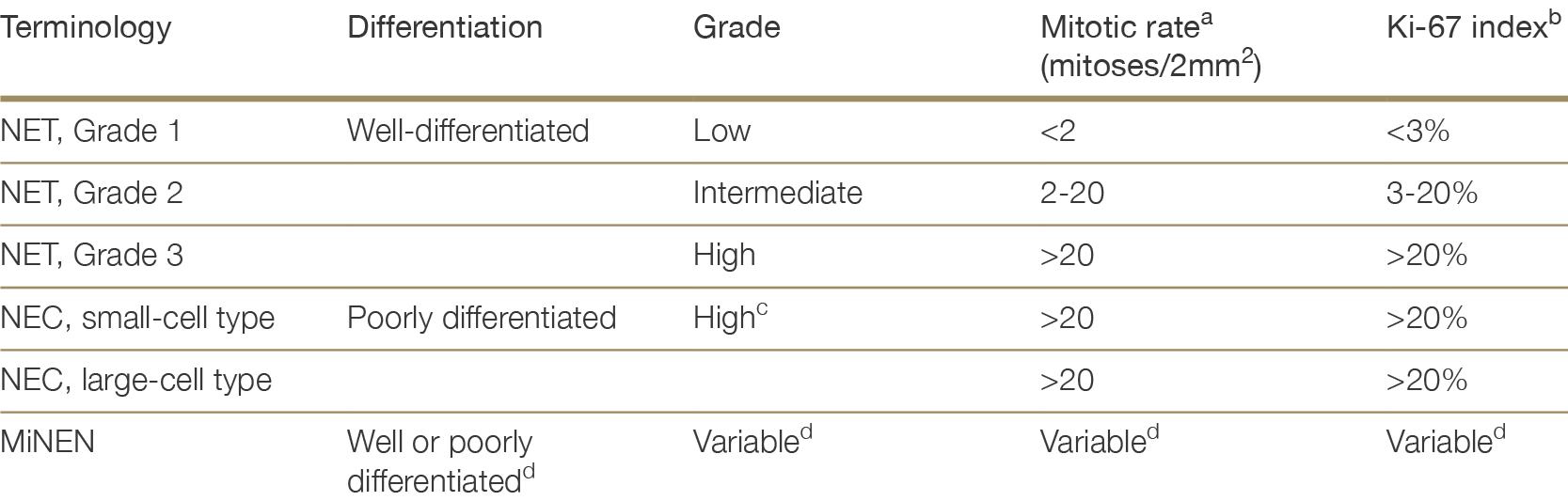The image size is (1568, 501).
Task: Click the Ki-67 index column header
Action: (x=1465, y=28)
